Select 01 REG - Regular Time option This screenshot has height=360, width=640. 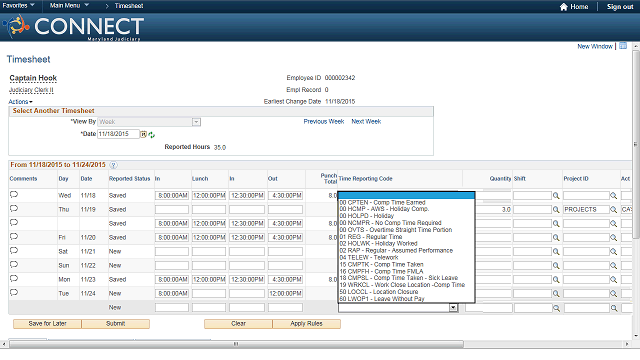(371, 237)
